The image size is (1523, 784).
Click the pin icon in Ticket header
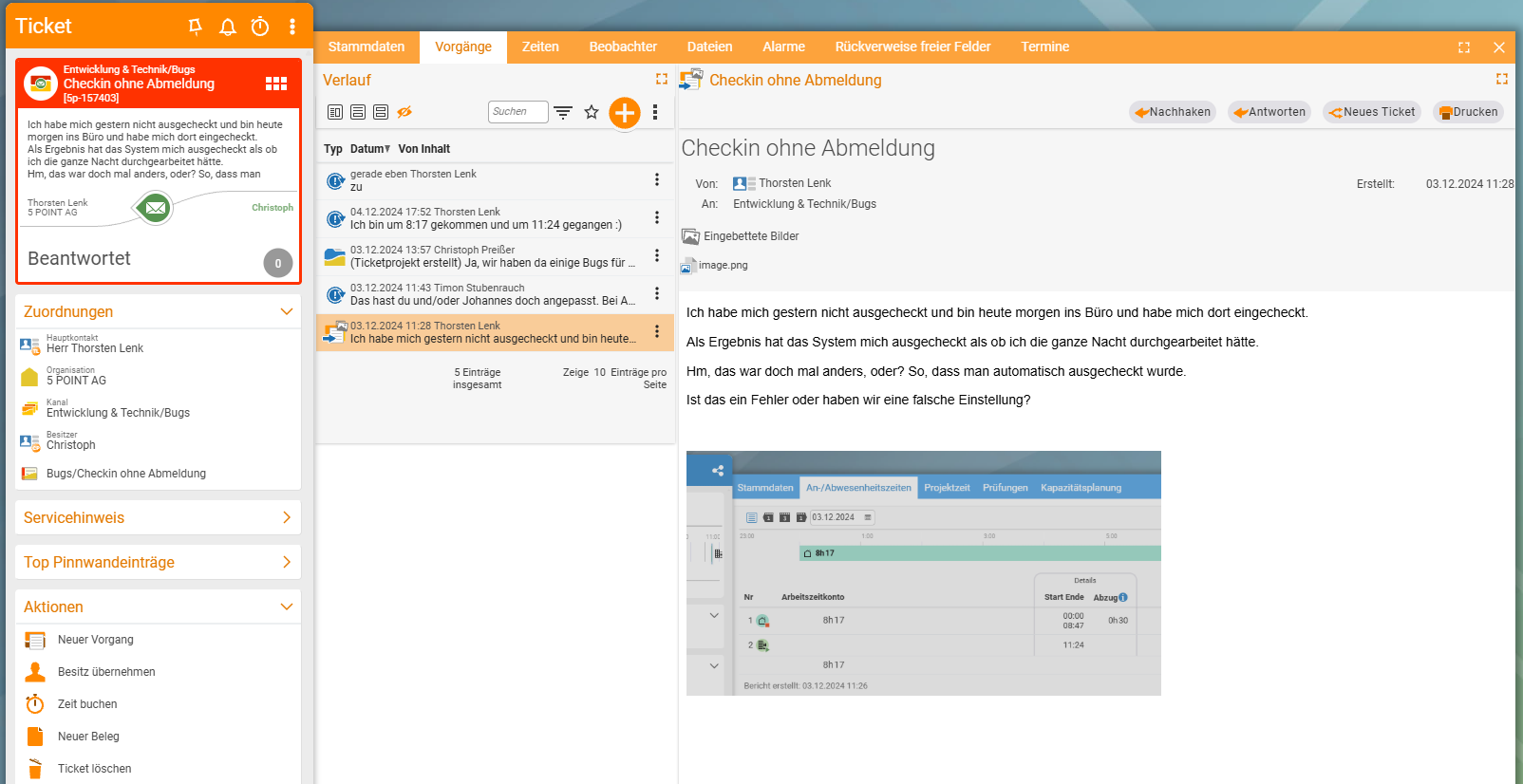(196, 27)
